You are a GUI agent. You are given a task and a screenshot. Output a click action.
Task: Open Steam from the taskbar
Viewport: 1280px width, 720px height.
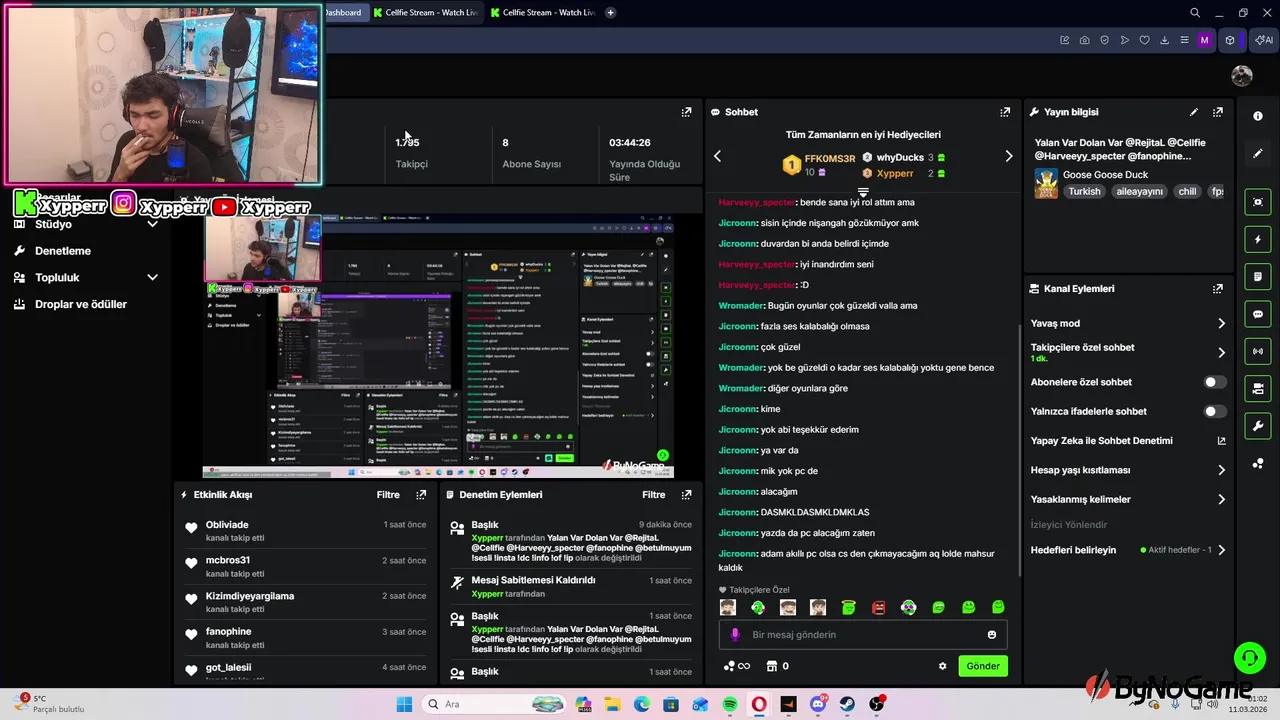point(847,704)
